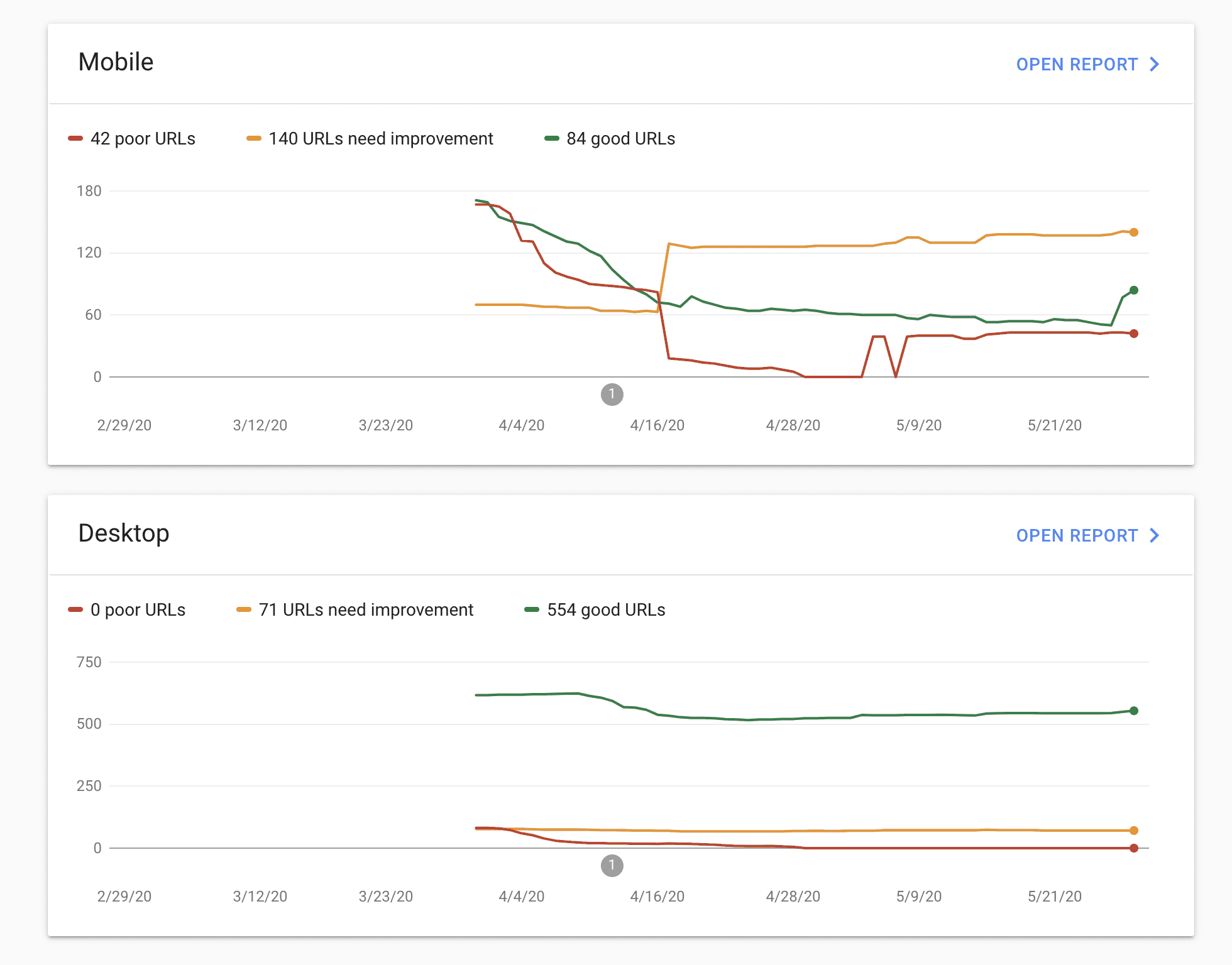This screenshot has width=1232, height=965.
Task: Click the orange legend dash for 71 URLs need improvement
Action: point(243,609)
